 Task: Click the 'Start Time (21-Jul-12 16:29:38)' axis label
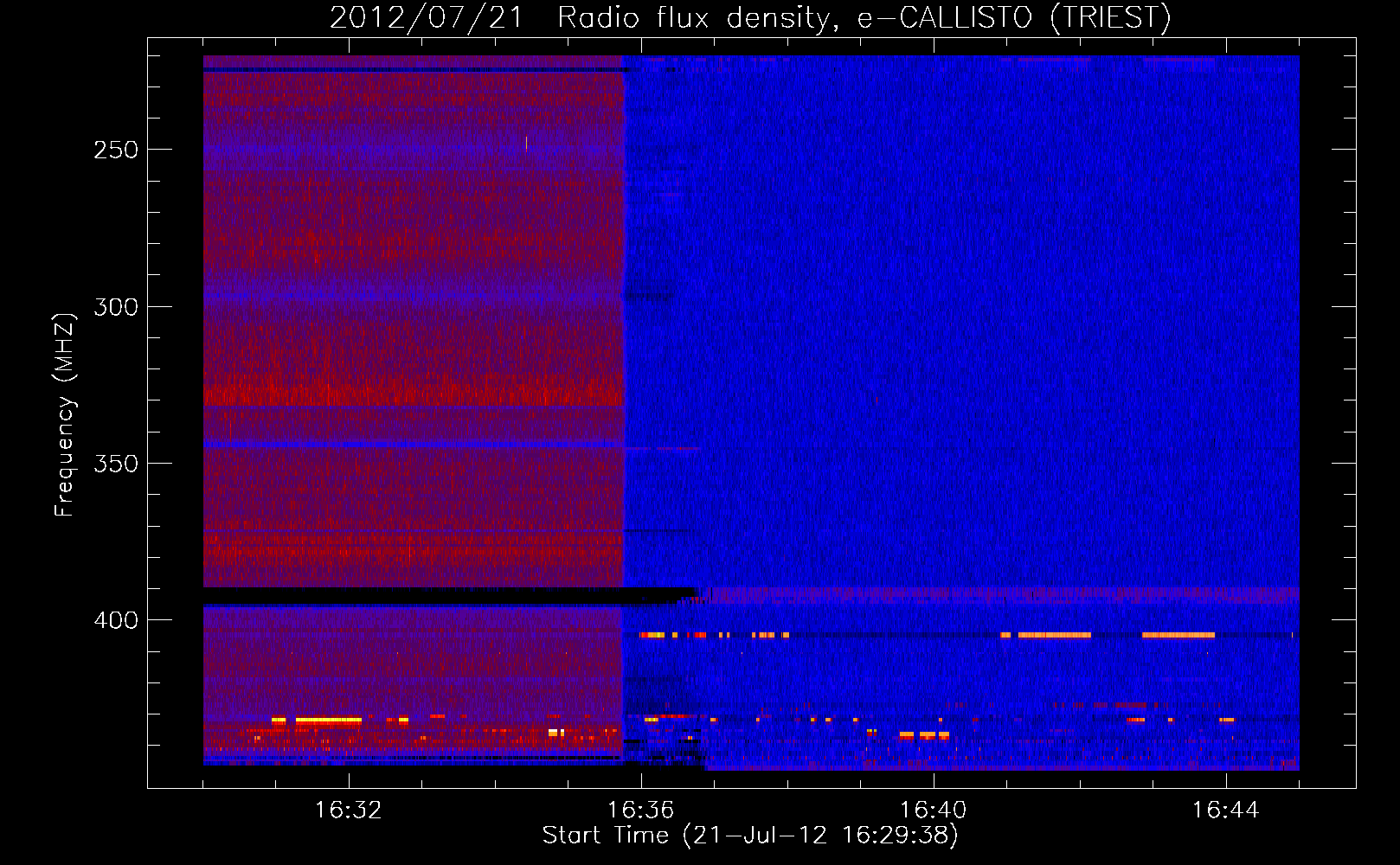(x=750, y=836)
